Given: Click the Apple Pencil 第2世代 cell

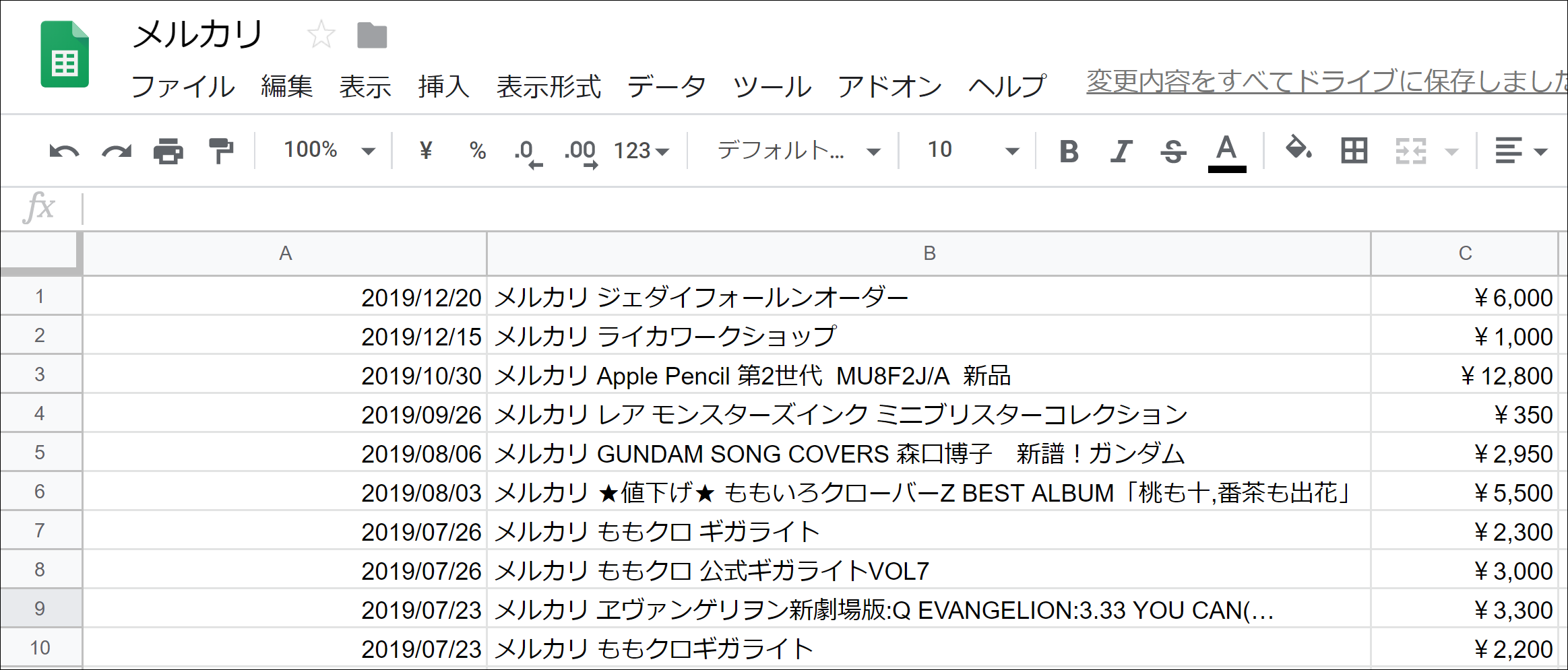Looking at the screenshot, I should pos(929,375).
